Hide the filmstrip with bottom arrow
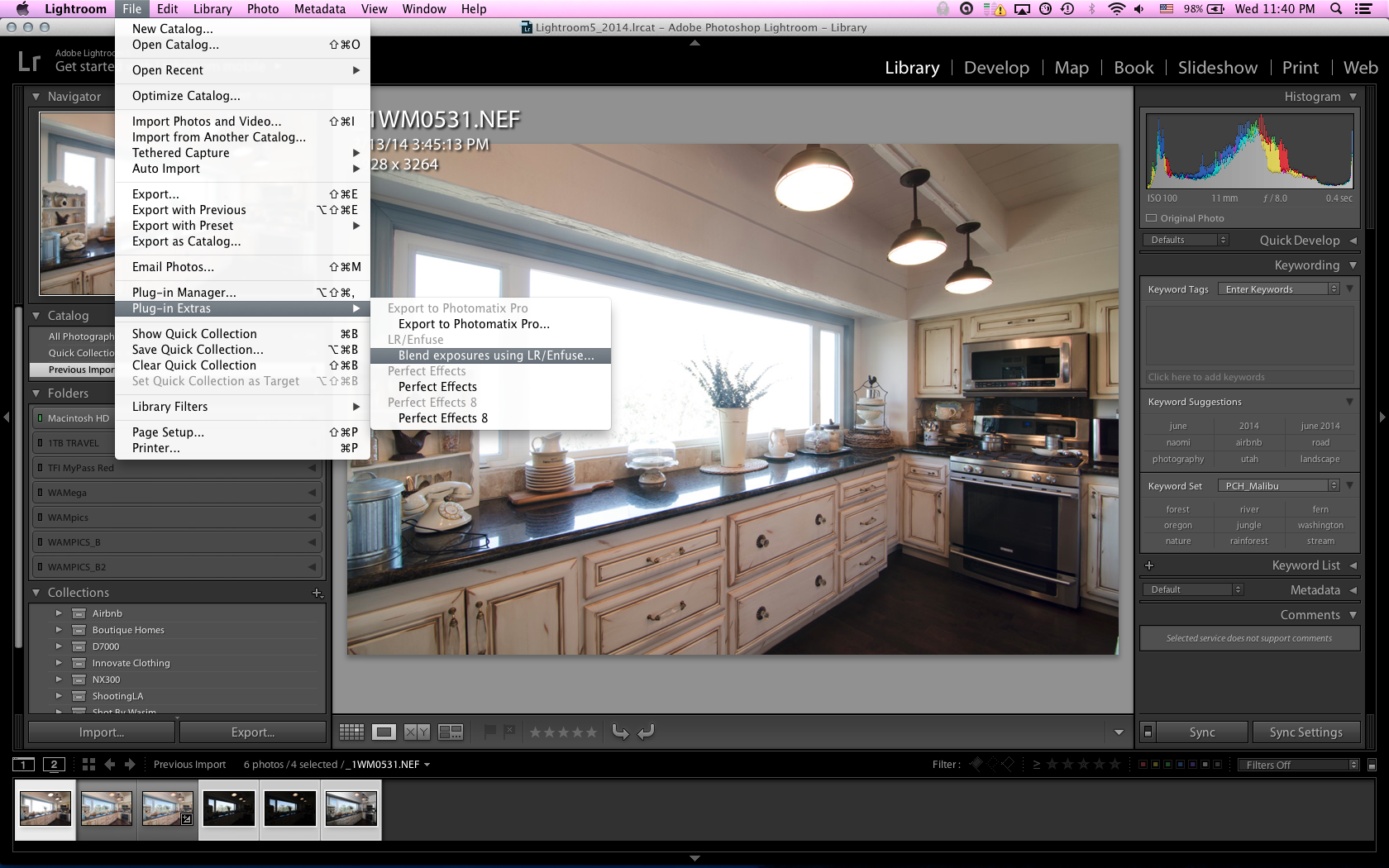1389x868 pixels. click(694, 858)
